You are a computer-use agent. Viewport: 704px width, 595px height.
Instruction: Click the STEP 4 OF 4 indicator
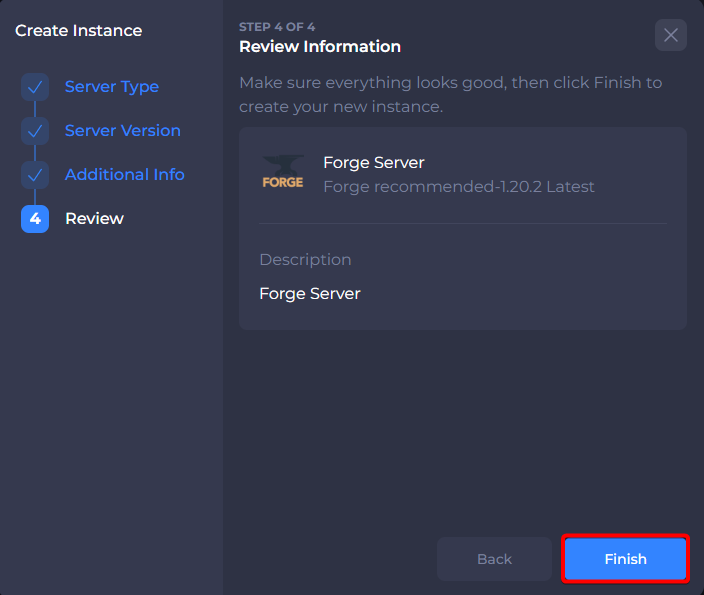280,26
